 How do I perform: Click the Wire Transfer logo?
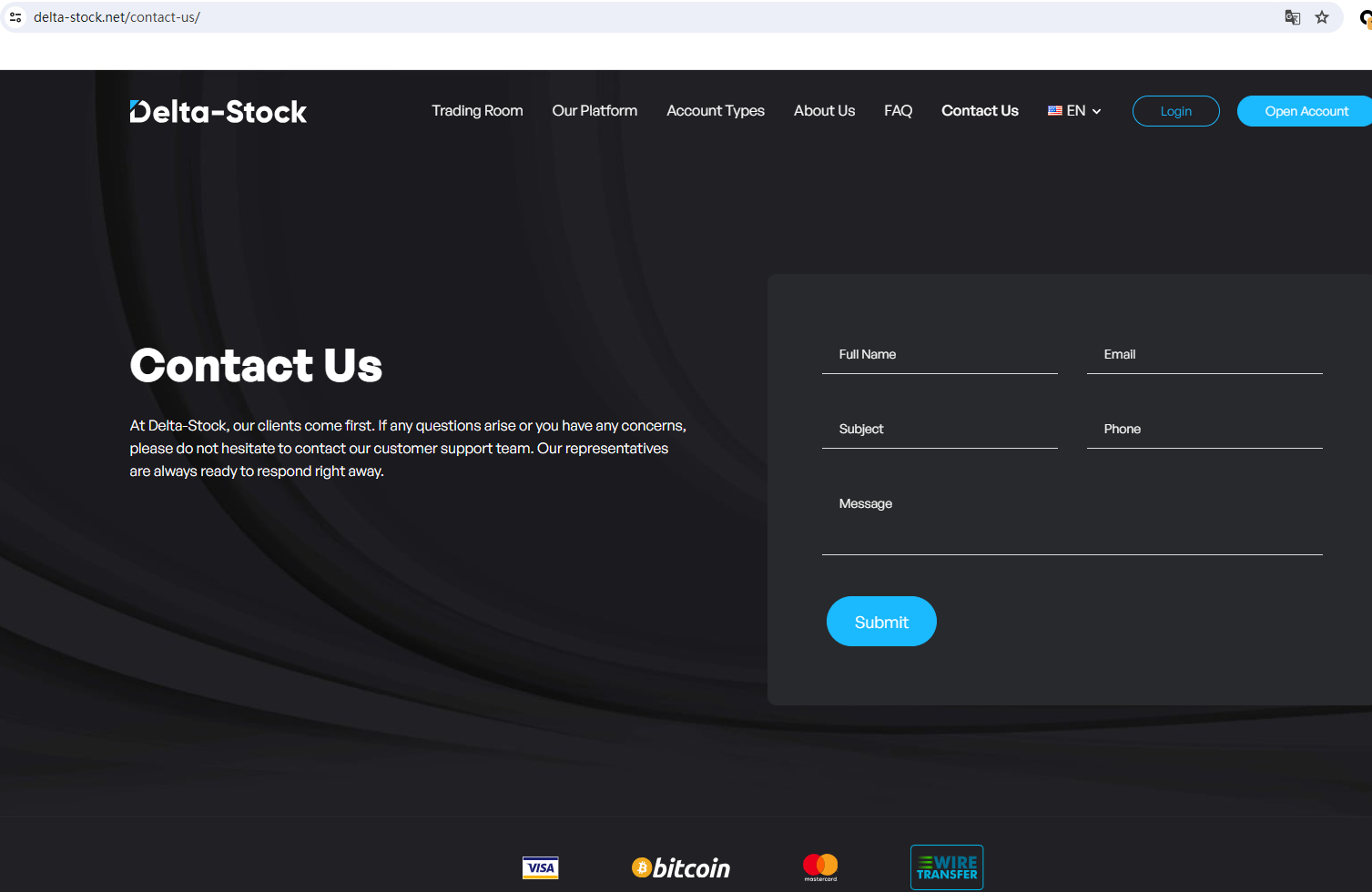pyautogui.click(x=947, y=867)
